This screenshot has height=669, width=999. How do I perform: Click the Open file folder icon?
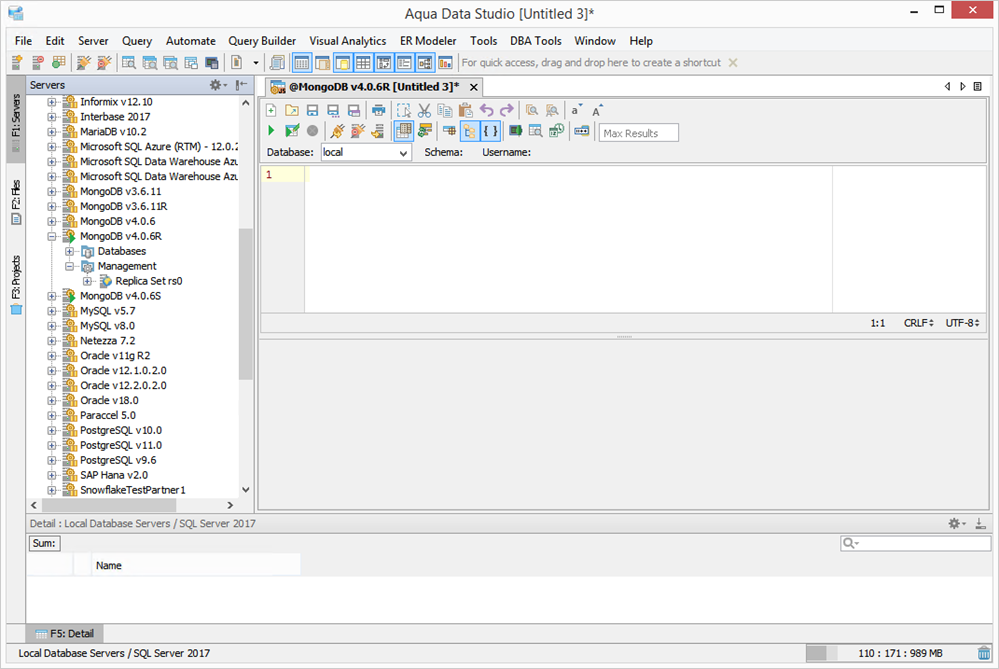[292, 110]
